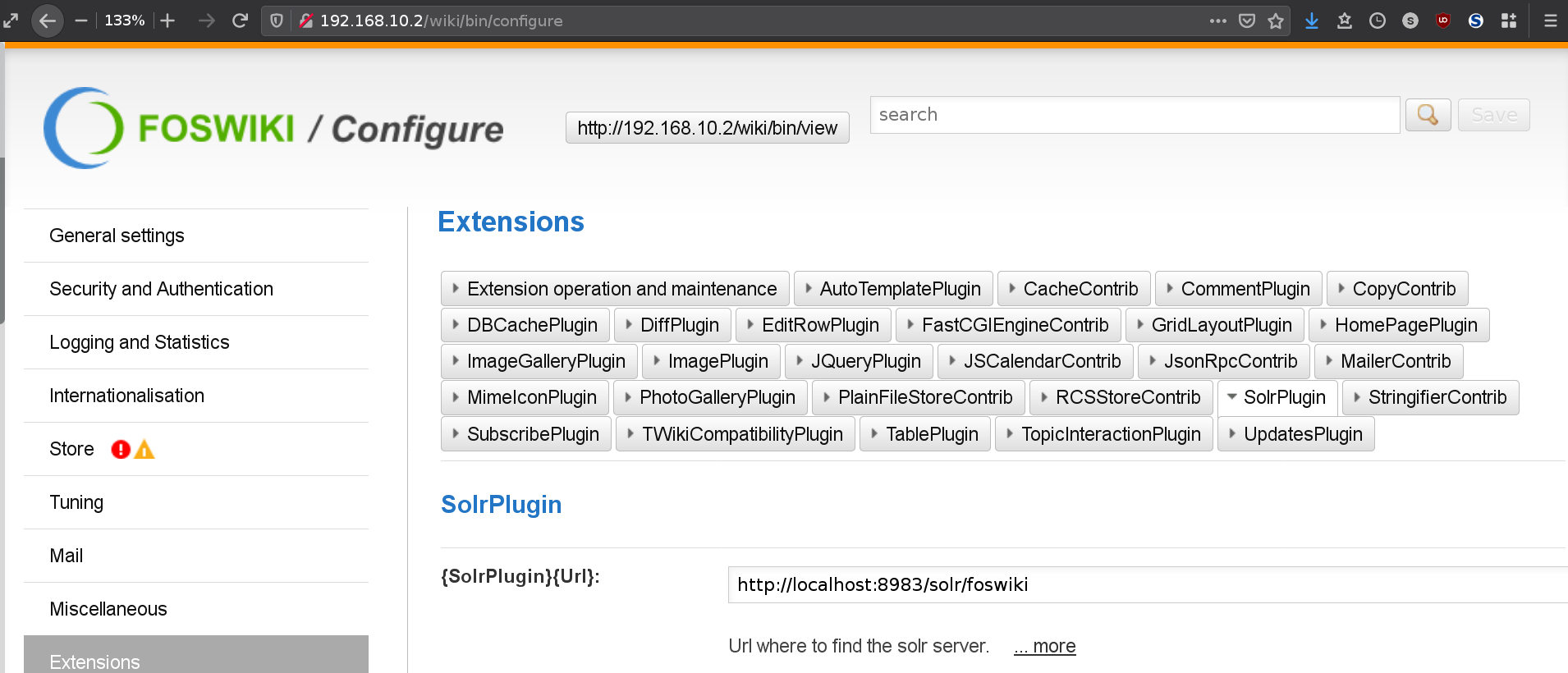Expand the MimeIconPlugin section

(x=525, y=397)
